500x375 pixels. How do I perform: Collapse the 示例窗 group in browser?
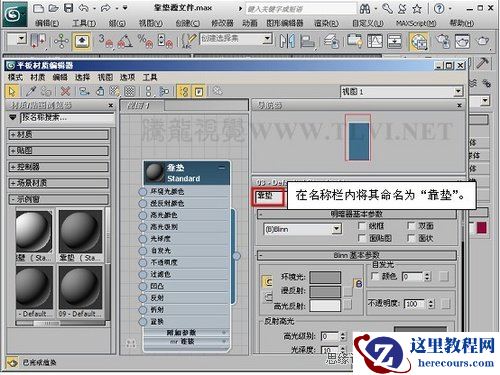(59, 199)
